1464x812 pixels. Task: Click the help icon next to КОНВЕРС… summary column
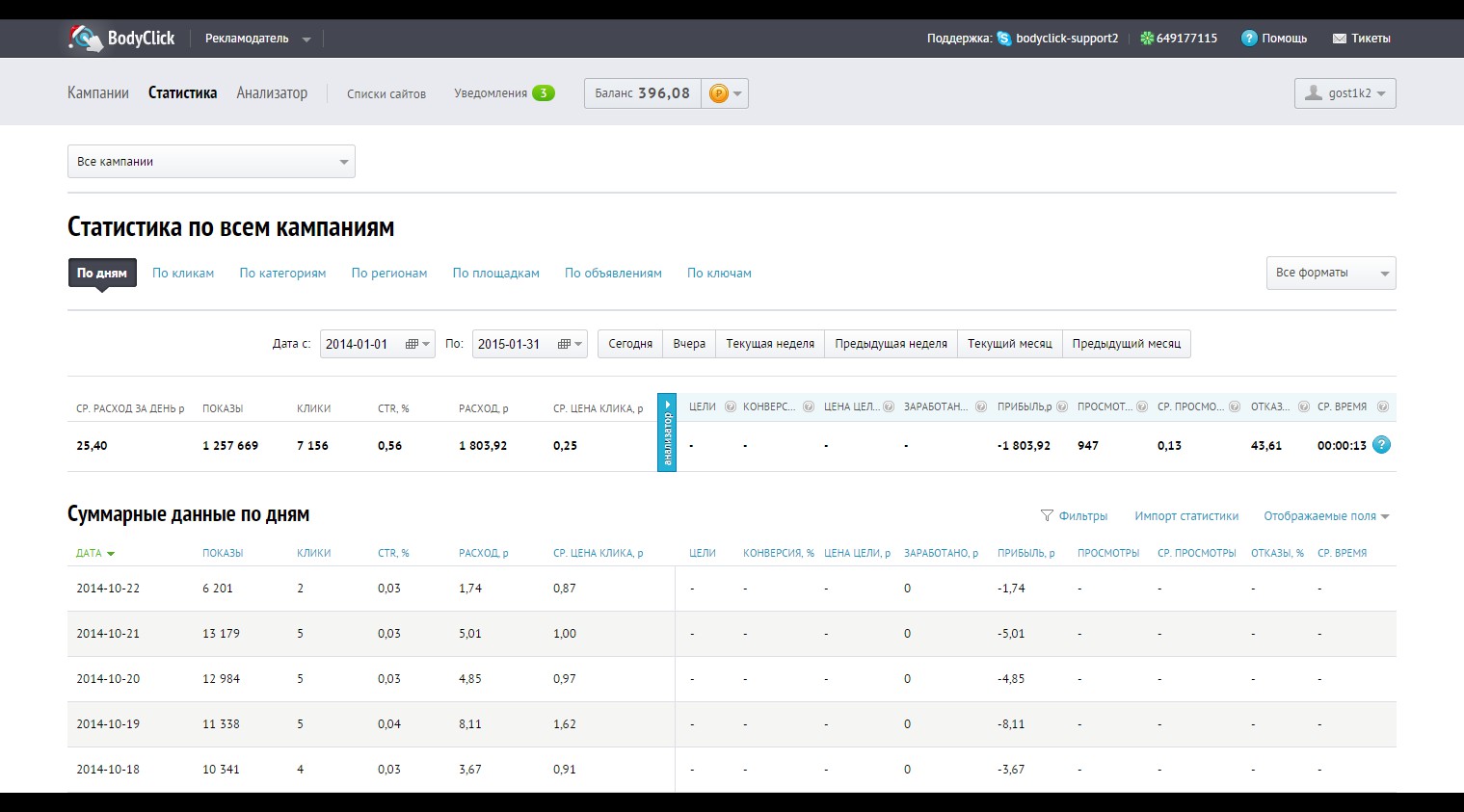[809, 406]
